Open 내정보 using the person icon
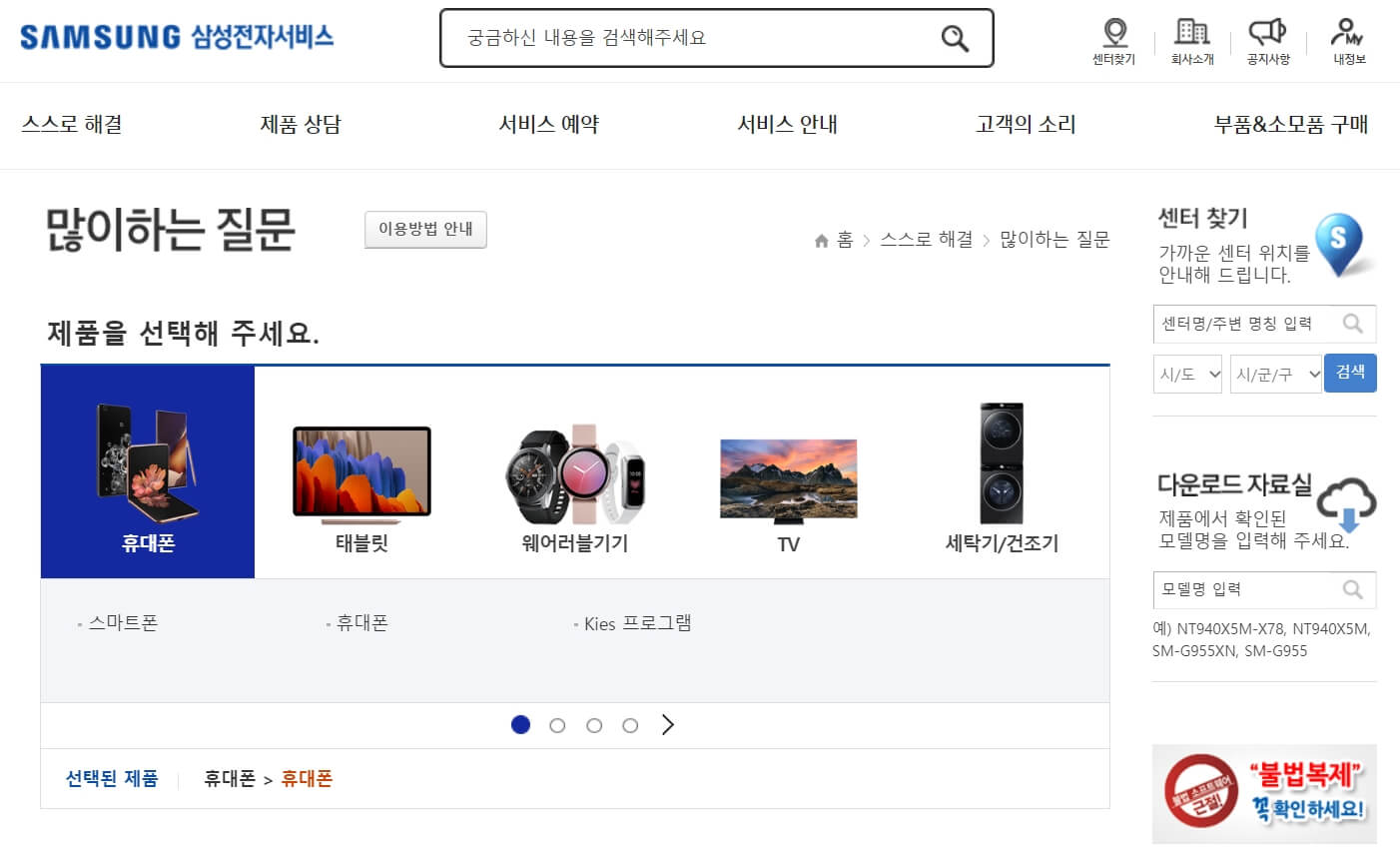Image resolution: width=1400 pixels, height=847 pixels. click(1346, 32)
